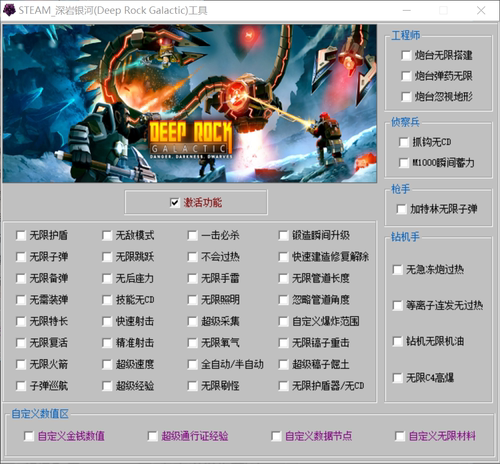Enable 无限护盾 checkbox
The height and width of the screenshot is (464, 500).
(21, 236)
